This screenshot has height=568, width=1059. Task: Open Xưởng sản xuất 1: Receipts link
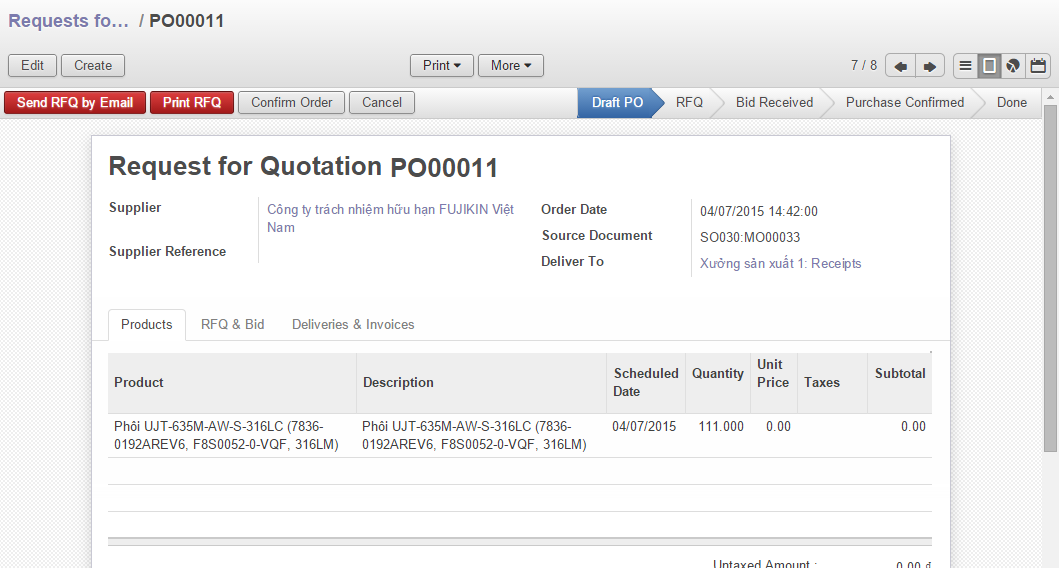tap(780, 264)
